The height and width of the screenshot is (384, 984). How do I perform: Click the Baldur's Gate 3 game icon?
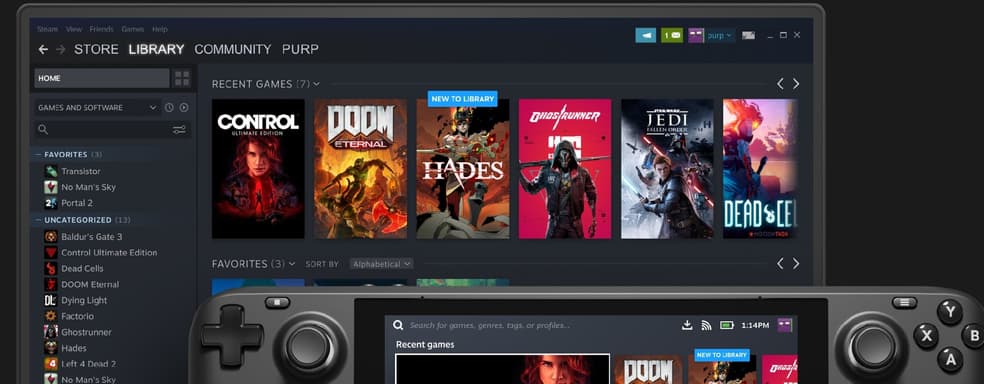click(x=51, y=237)
